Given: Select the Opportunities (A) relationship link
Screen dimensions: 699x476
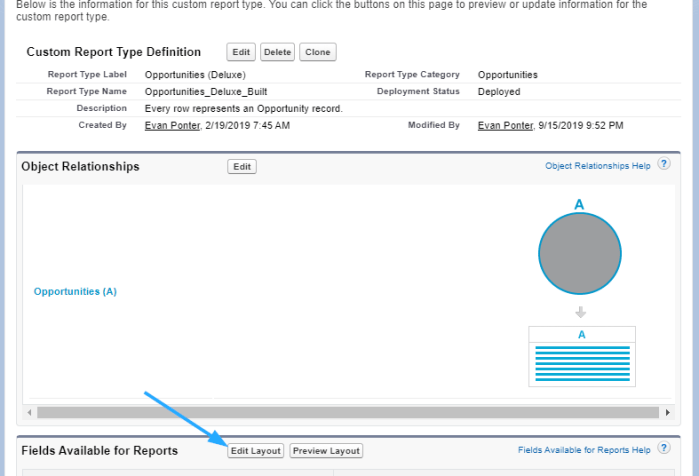Looking at the screenshot, I should point(75,291).
